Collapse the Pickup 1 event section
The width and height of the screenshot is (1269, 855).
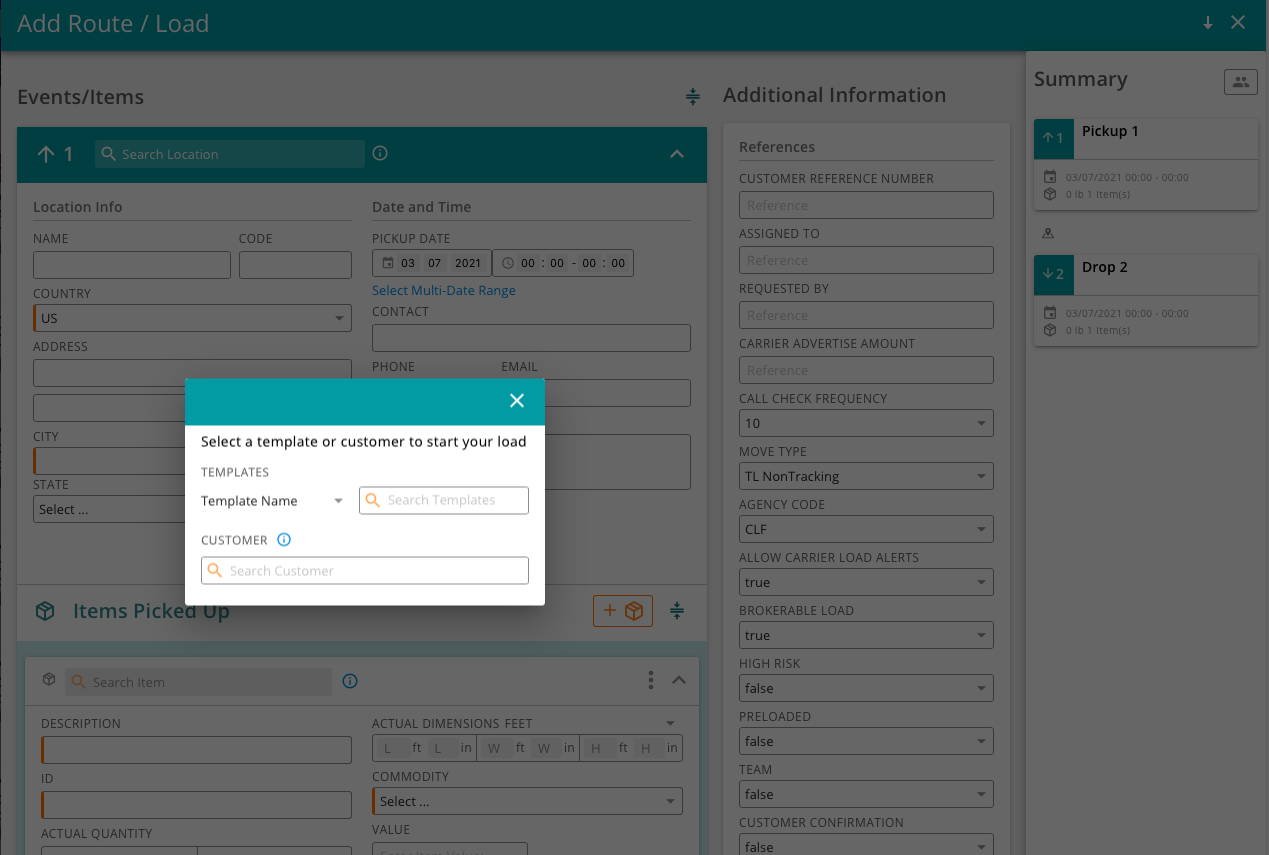click(x=676, y=155)
